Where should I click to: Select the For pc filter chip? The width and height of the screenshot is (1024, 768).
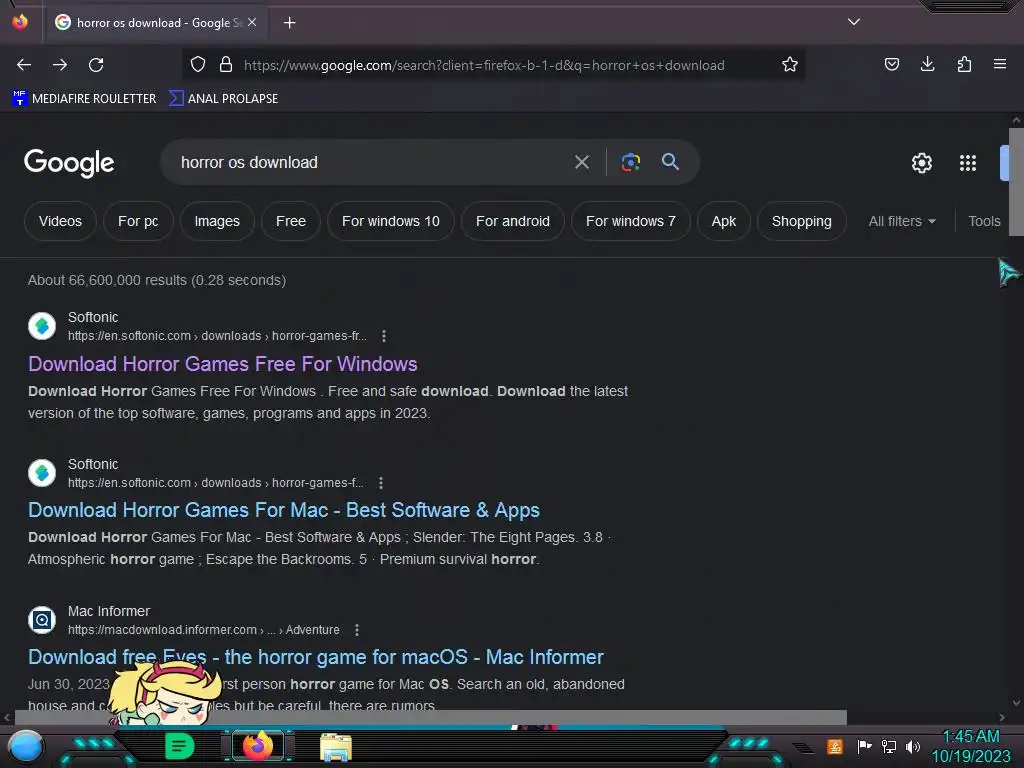tap(138, 221)
